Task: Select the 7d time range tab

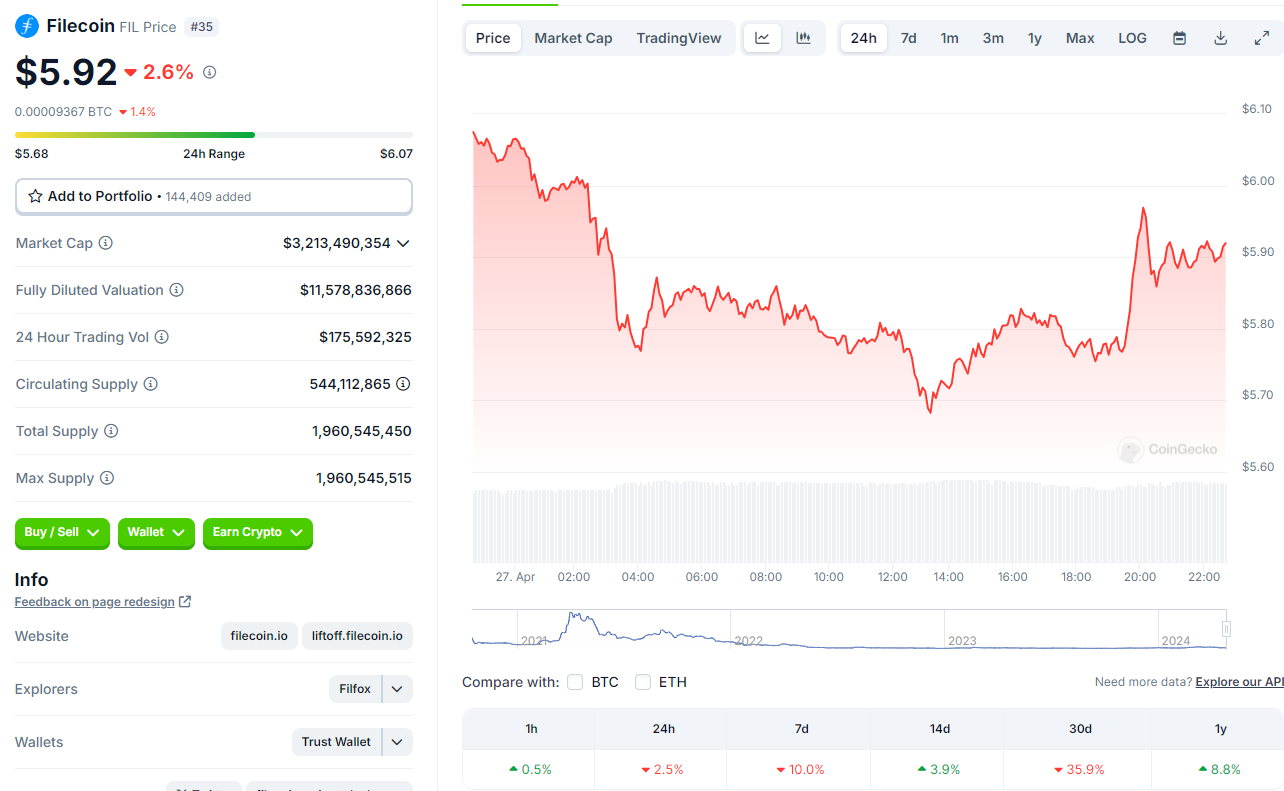Action: [x=908, y=38]
